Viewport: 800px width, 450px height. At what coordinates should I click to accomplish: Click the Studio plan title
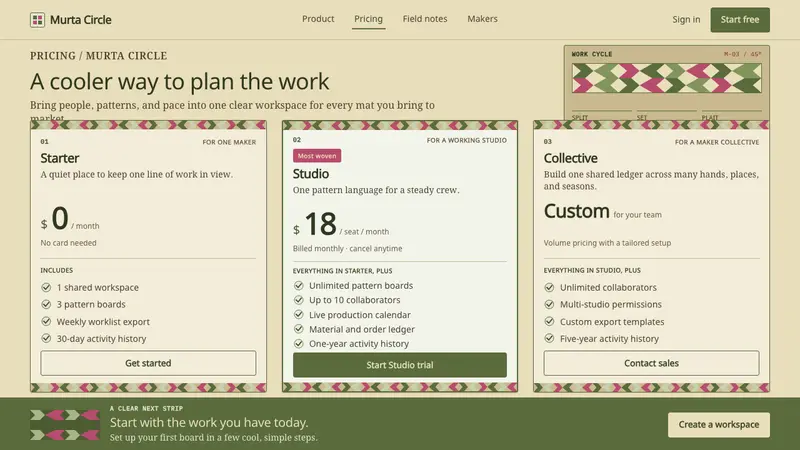(311, 174)
